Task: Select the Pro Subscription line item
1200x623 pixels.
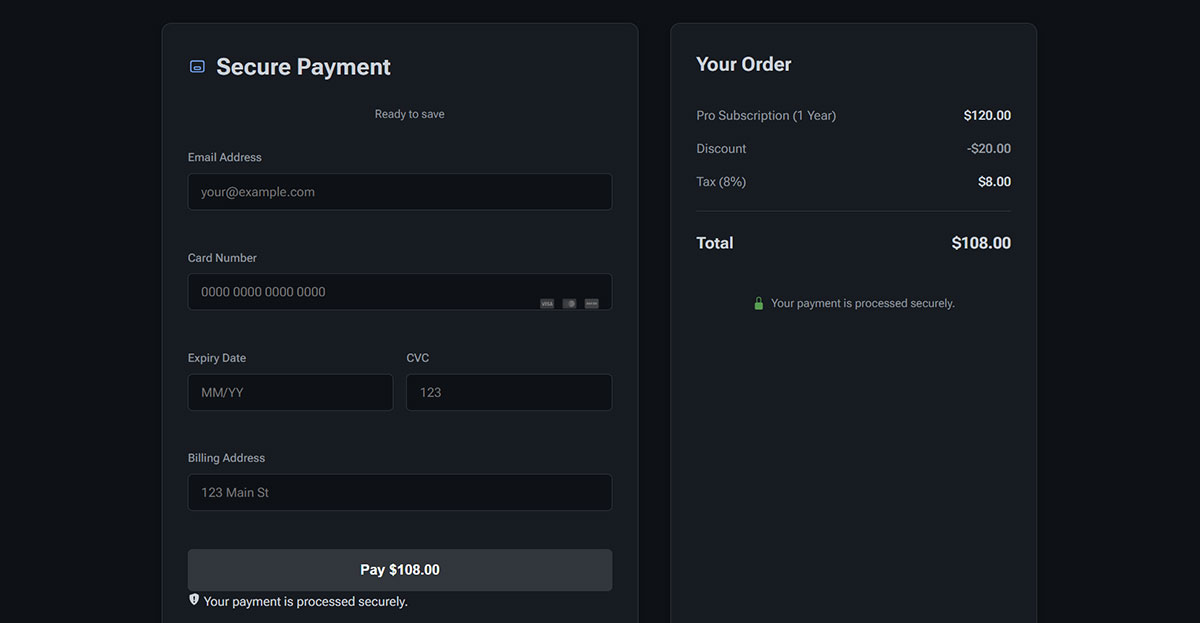Action: click(x=765, y=115)
